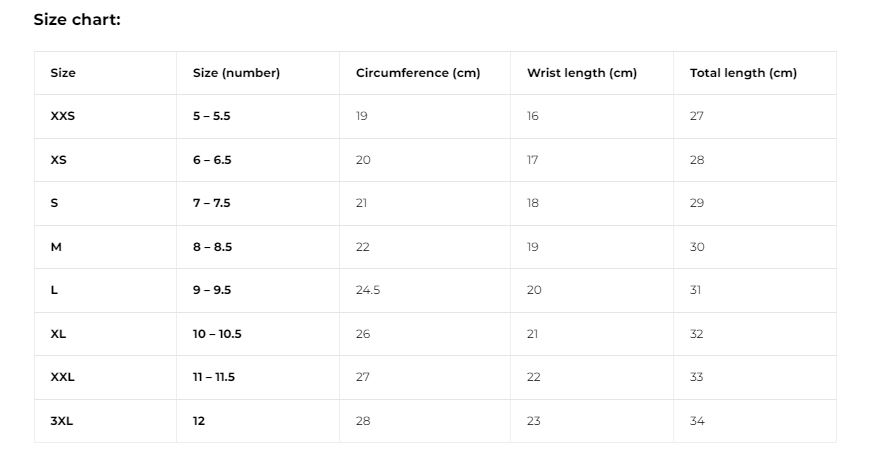Image resolution: width=893 pixels, height=472 pixels.
Task: Select the wrist length value 16
Action: click(x=532, y=116)
